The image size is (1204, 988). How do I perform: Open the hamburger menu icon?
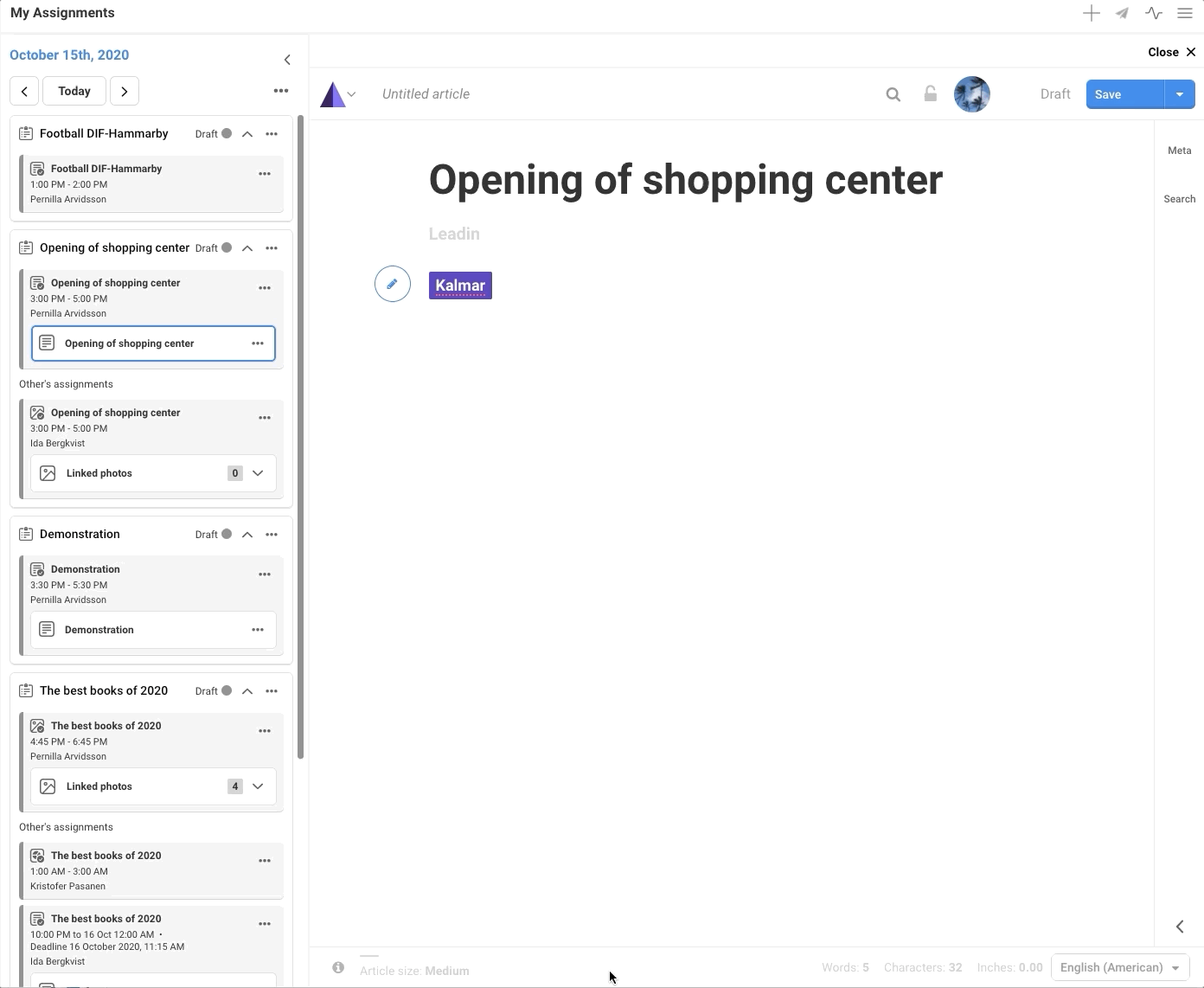tap(1185, 13)
